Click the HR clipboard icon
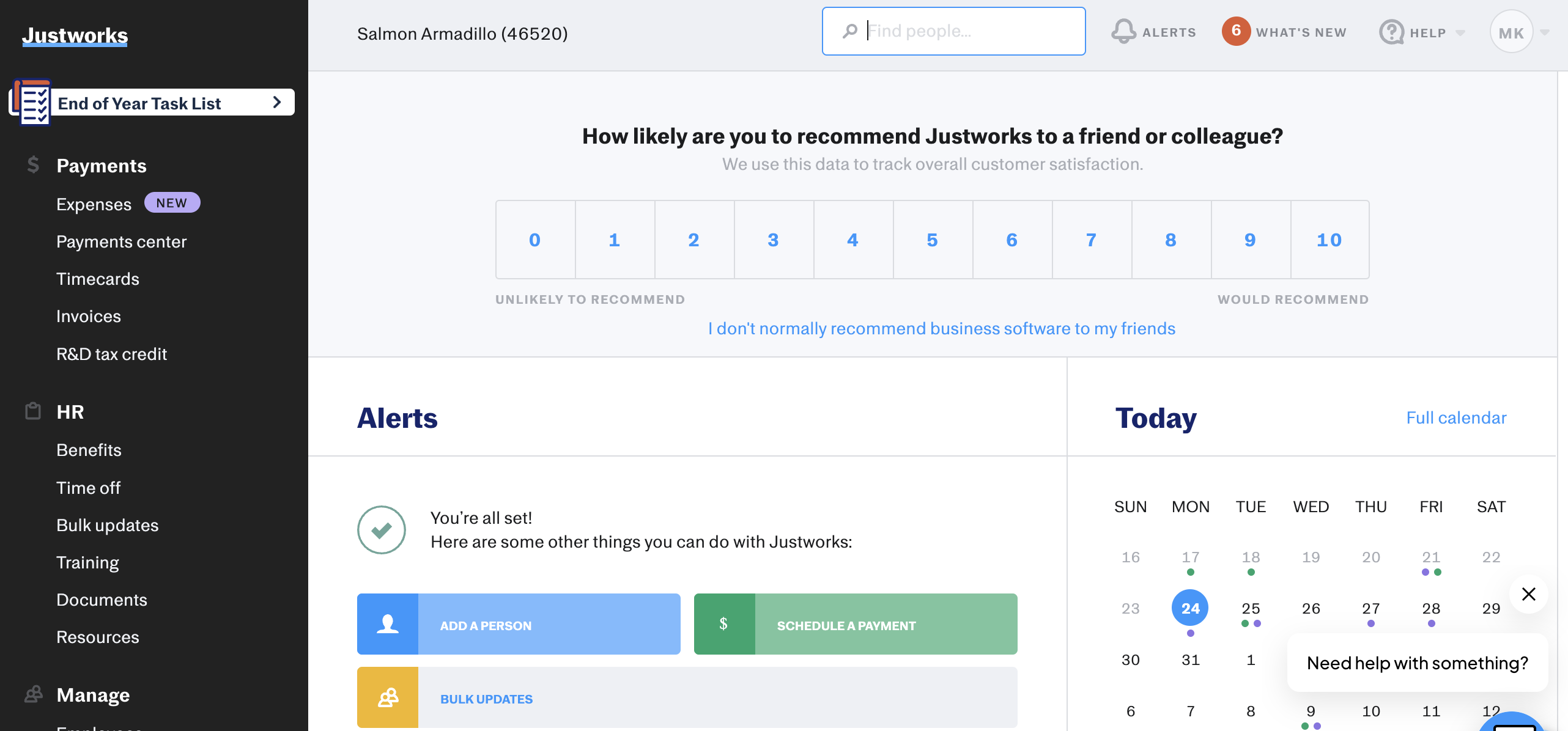Screen dimensions: 1568x731 point(33,411)
